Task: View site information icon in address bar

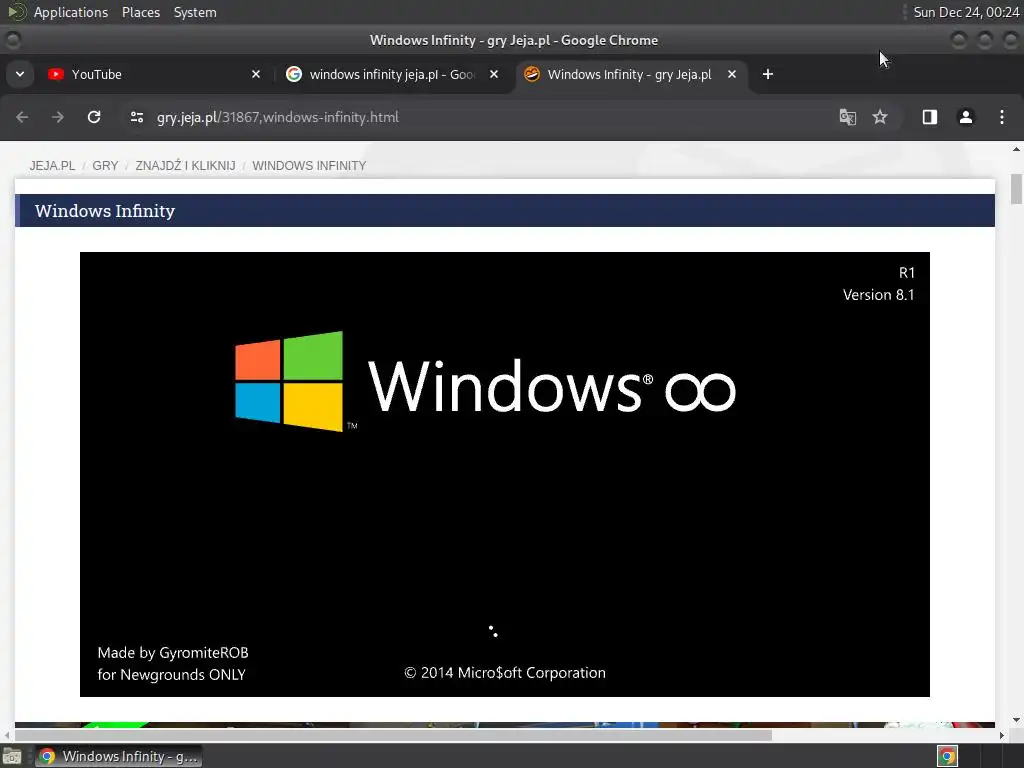Action: pyautogui.click(x=136, y=117)
